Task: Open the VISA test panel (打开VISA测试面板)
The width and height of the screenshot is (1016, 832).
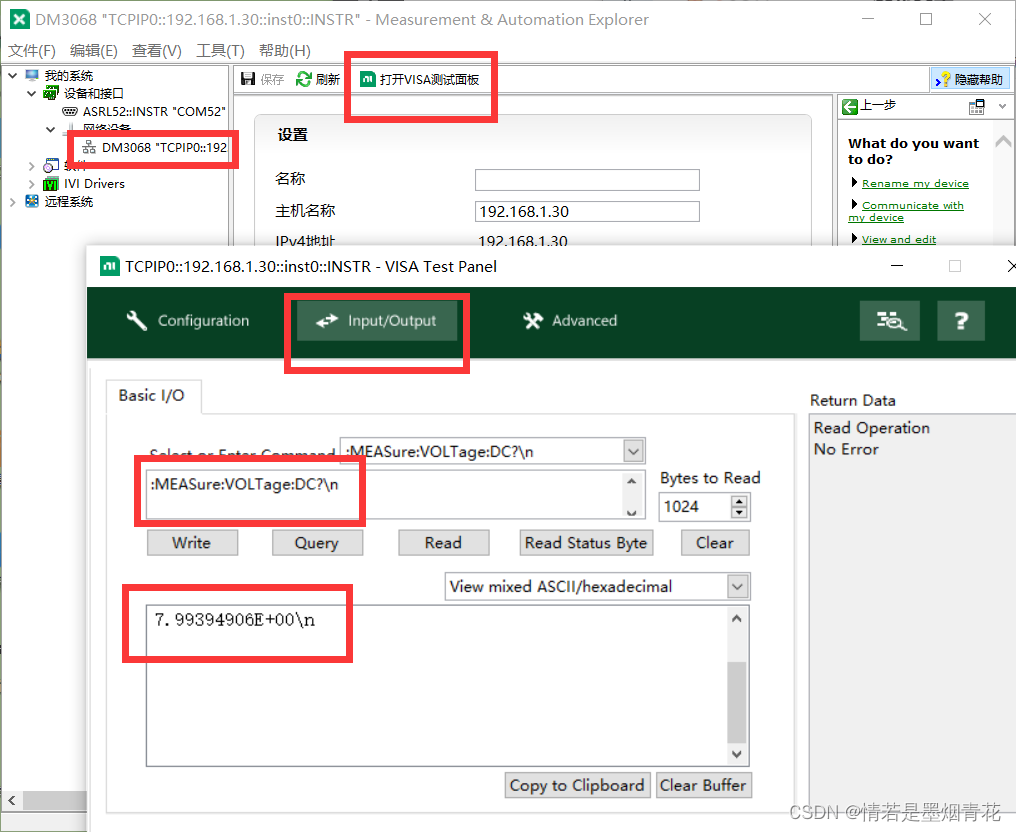Action: click(420, 79)
